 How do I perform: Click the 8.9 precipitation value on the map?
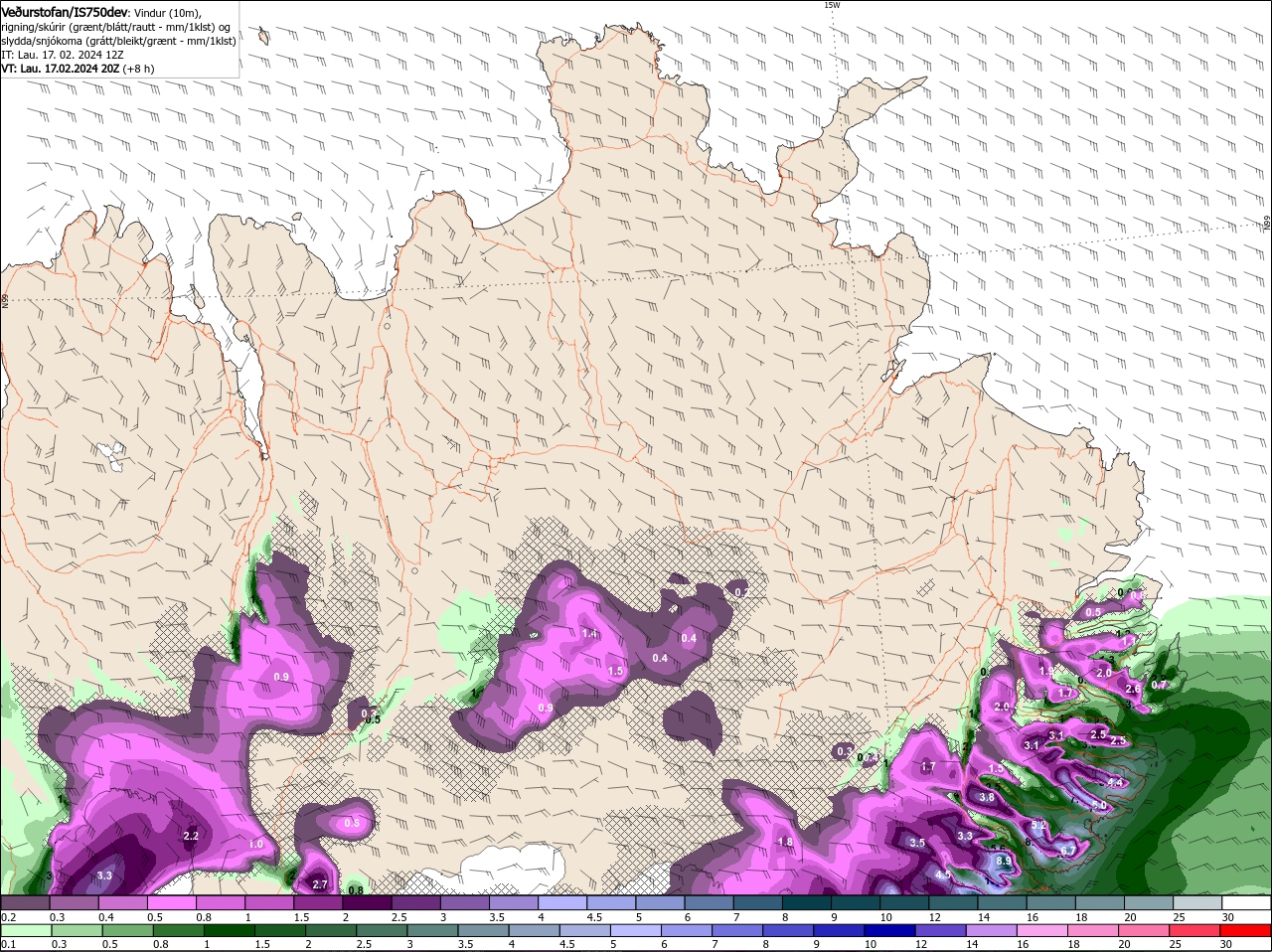click(x=1004, y=861)
